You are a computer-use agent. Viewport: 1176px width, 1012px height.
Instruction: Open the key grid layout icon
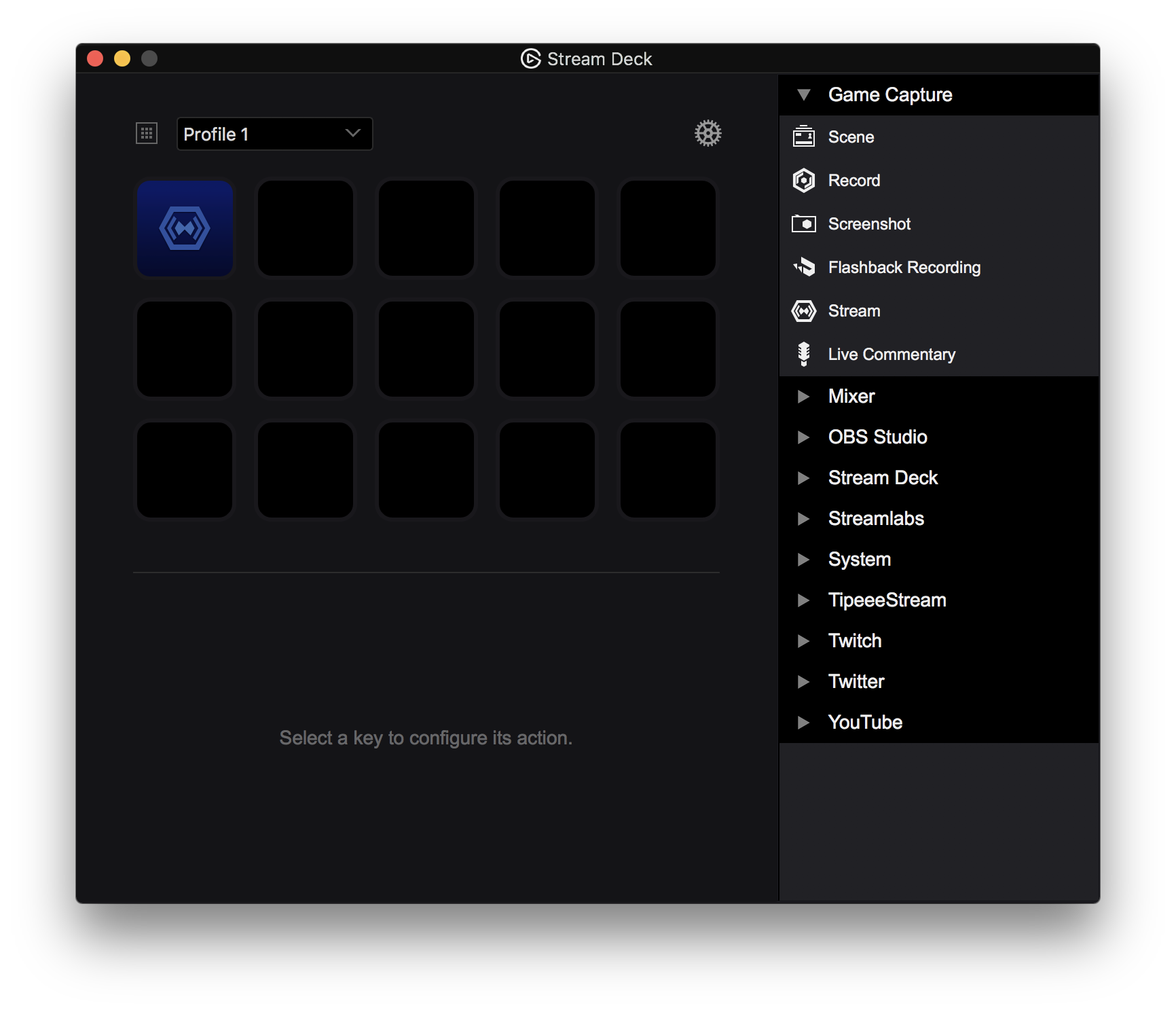146,133
